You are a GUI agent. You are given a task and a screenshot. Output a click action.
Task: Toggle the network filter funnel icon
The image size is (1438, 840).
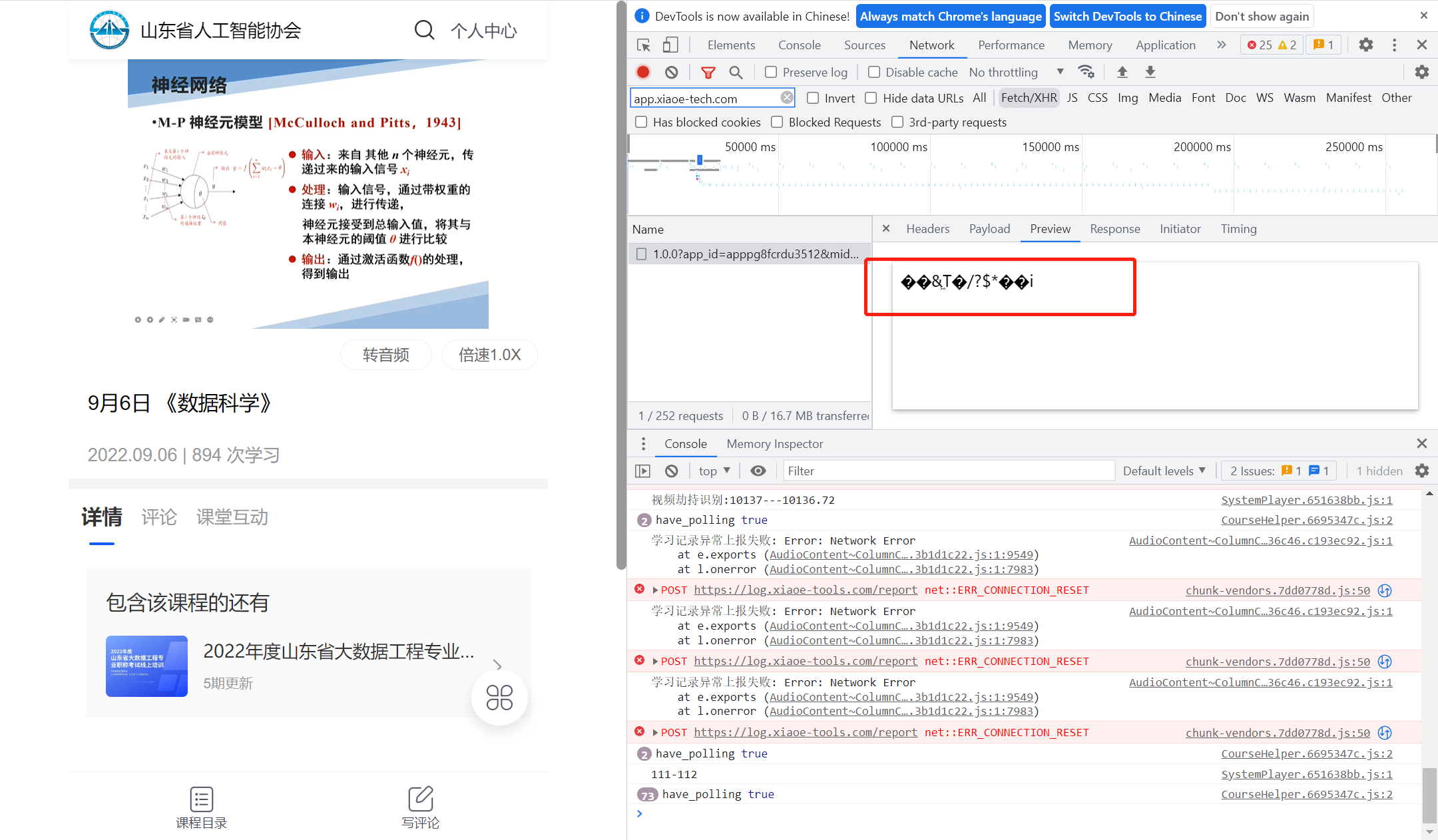[708, 72]
